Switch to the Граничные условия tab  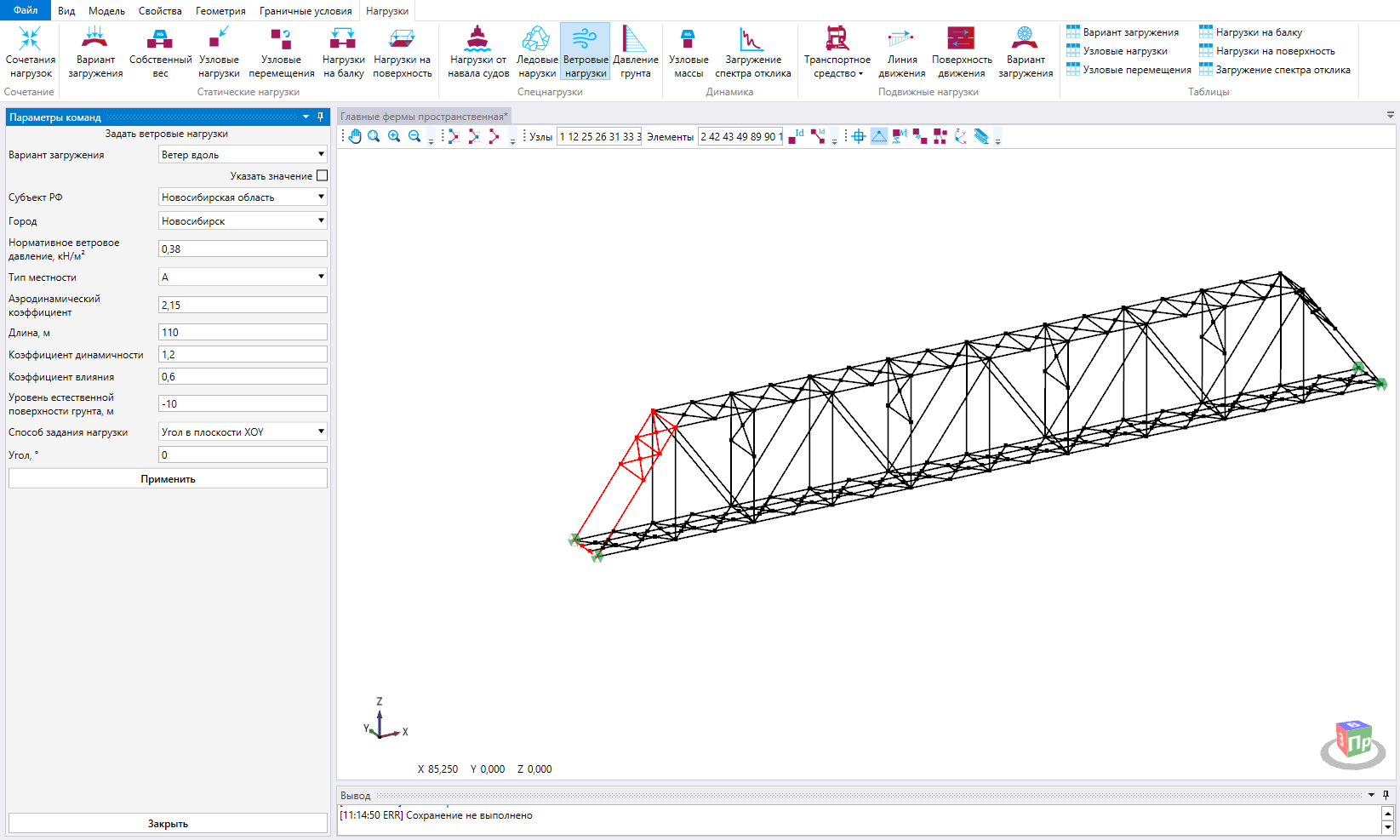(x=306, y=11)
